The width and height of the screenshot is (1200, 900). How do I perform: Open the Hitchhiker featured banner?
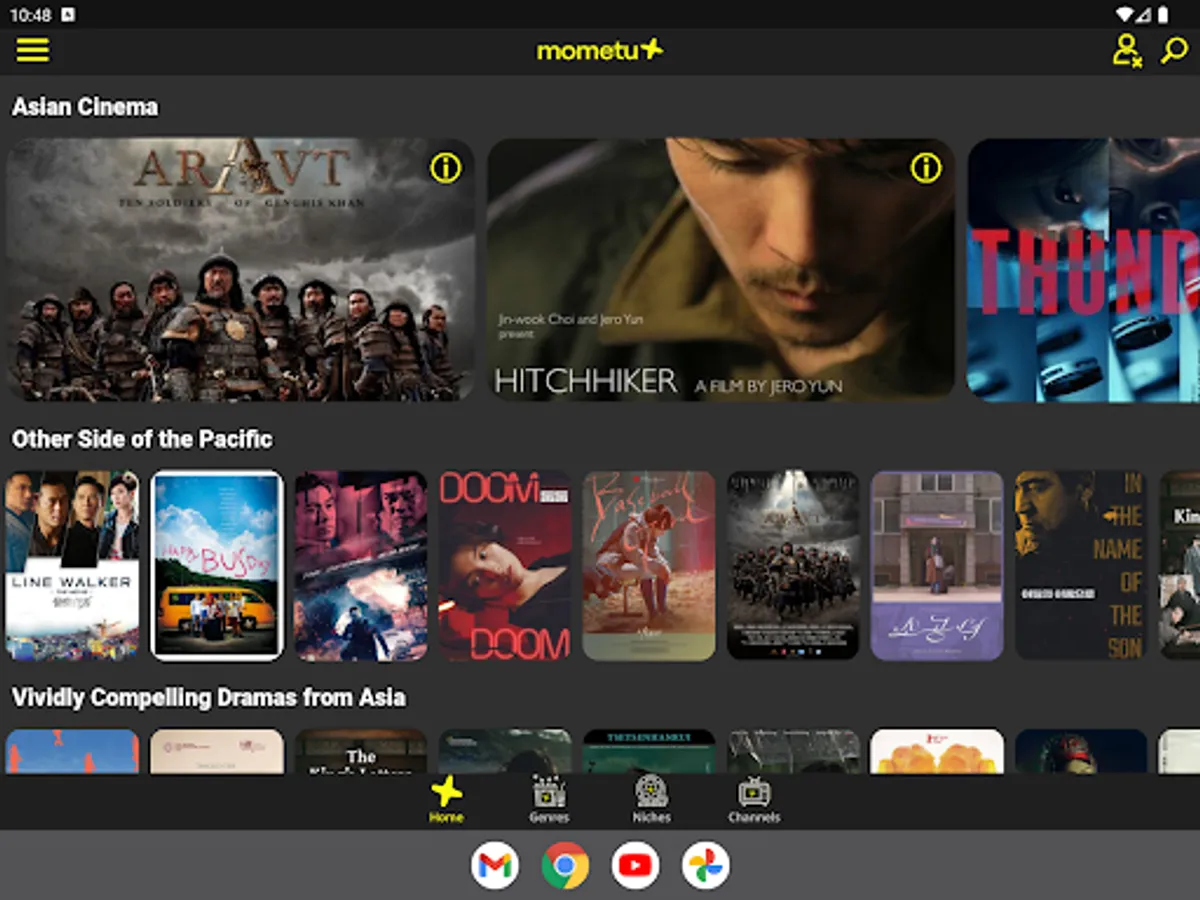click(721, 270)
